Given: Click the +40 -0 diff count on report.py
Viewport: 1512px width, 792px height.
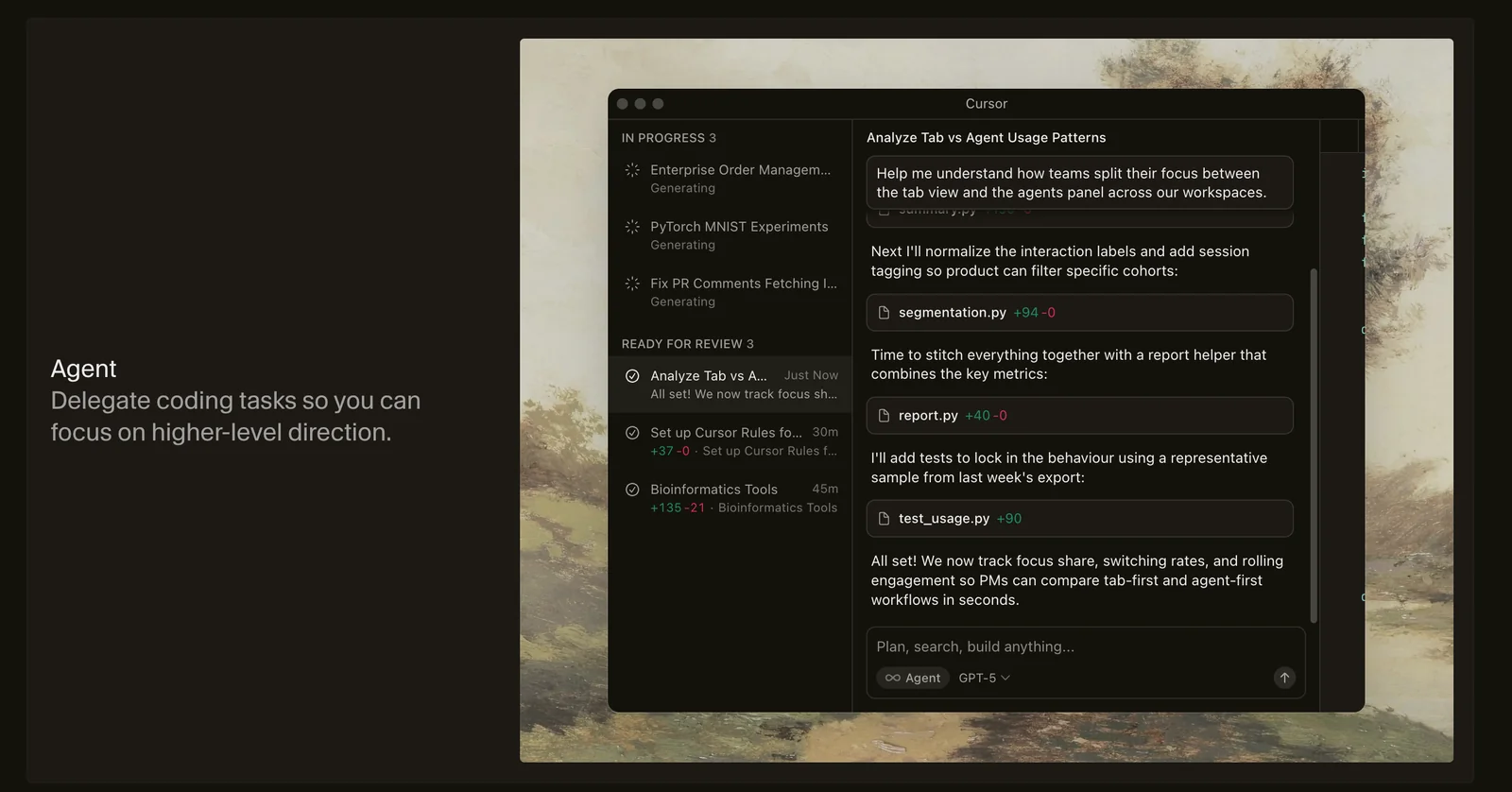Looking at the screenshot, I should pos(986,416).
